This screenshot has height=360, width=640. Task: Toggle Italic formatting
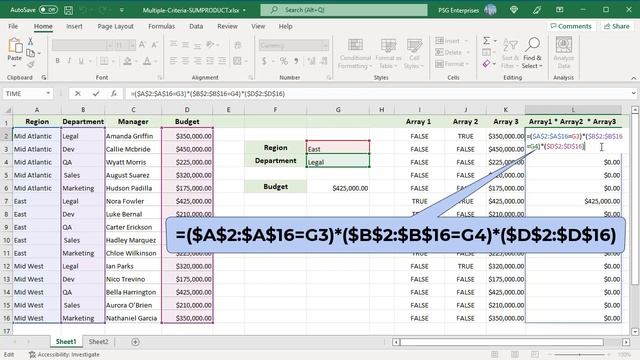tap(69, 61)
